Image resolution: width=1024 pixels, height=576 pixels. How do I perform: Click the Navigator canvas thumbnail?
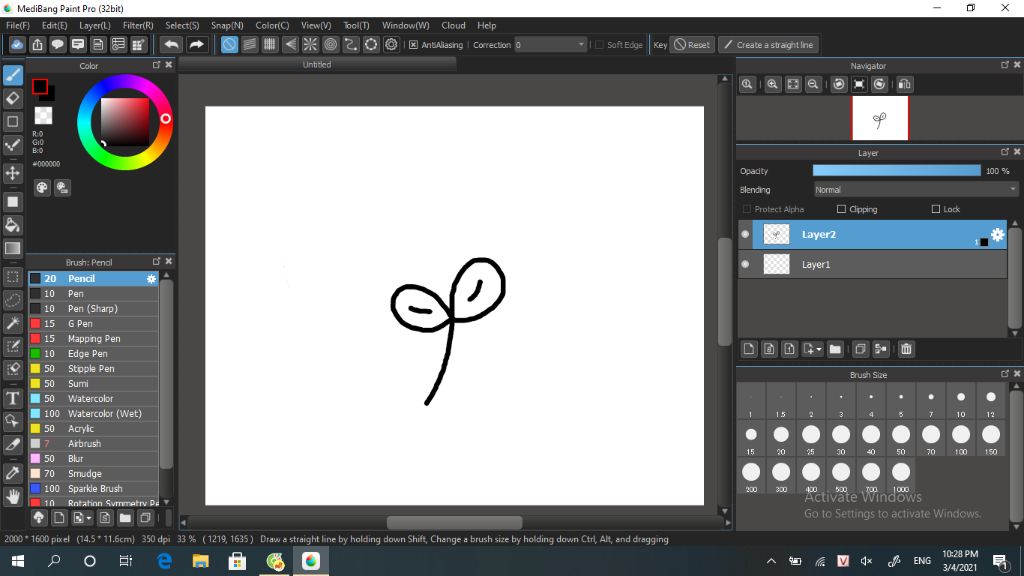(x=880, y=118)
